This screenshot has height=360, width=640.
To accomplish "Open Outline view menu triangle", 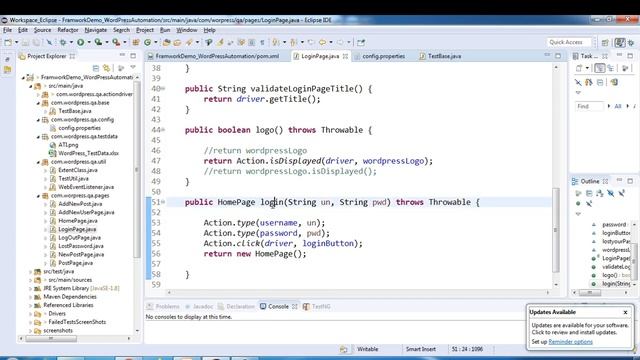I will [x=578, y=214].
